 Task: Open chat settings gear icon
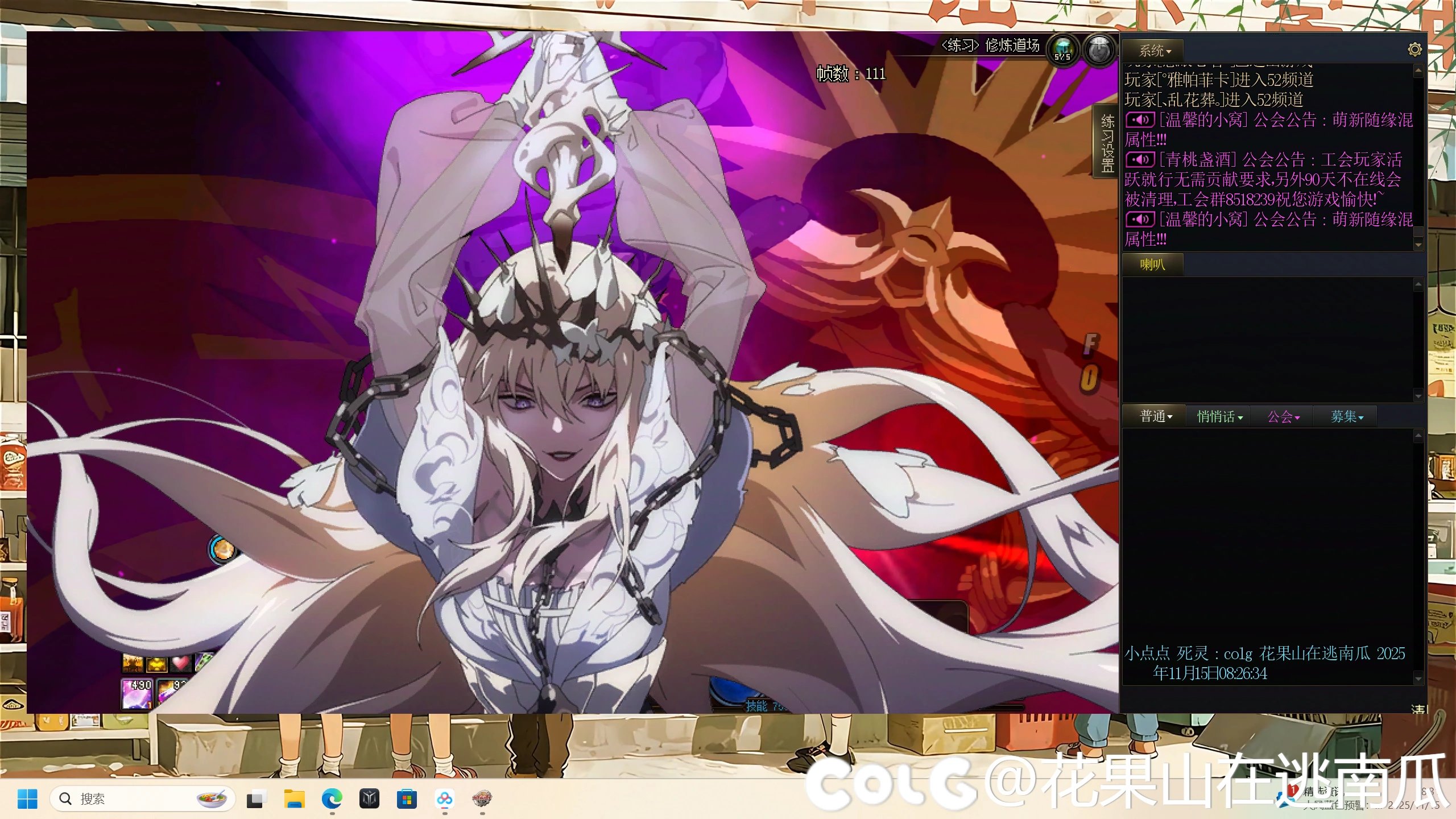pos(1414,50)
